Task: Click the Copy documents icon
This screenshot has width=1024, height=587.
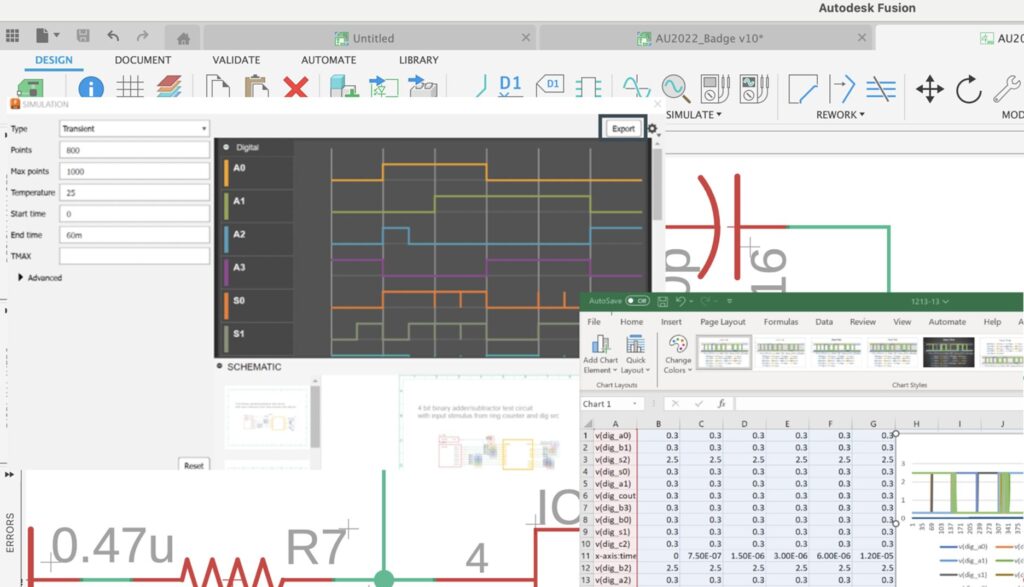Action: (217, 86)
